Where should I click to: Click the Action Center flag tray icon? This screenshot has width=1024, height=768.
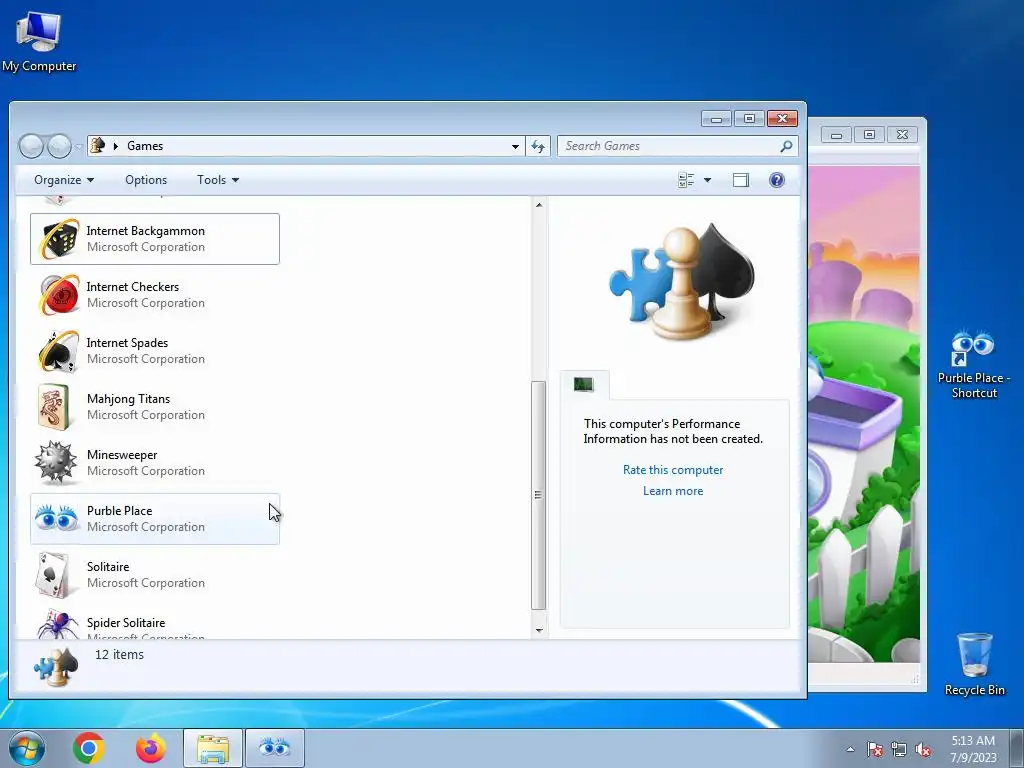click(875, 750)
